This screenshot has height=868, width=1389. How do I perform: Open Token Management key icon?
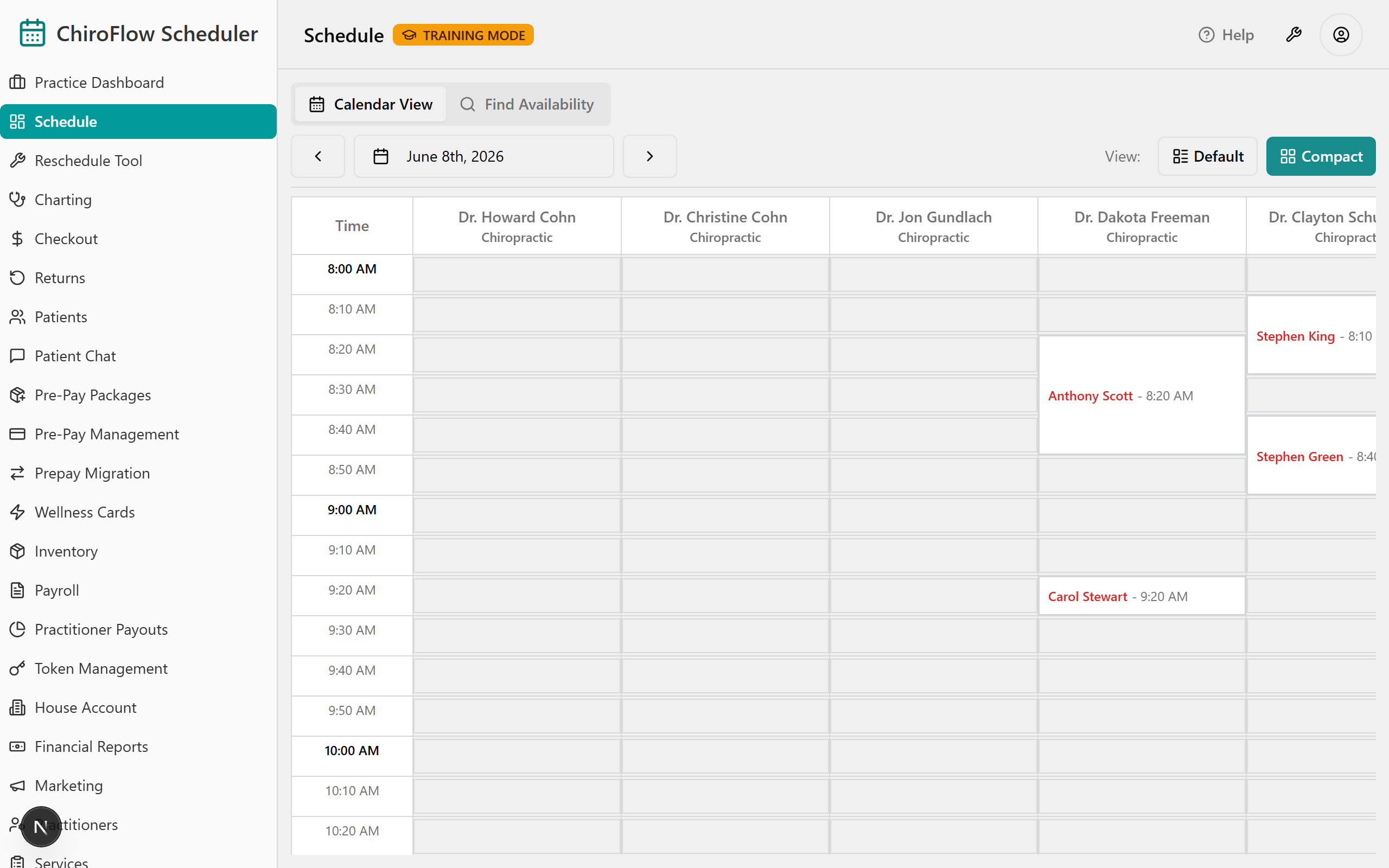pos(17,668)
